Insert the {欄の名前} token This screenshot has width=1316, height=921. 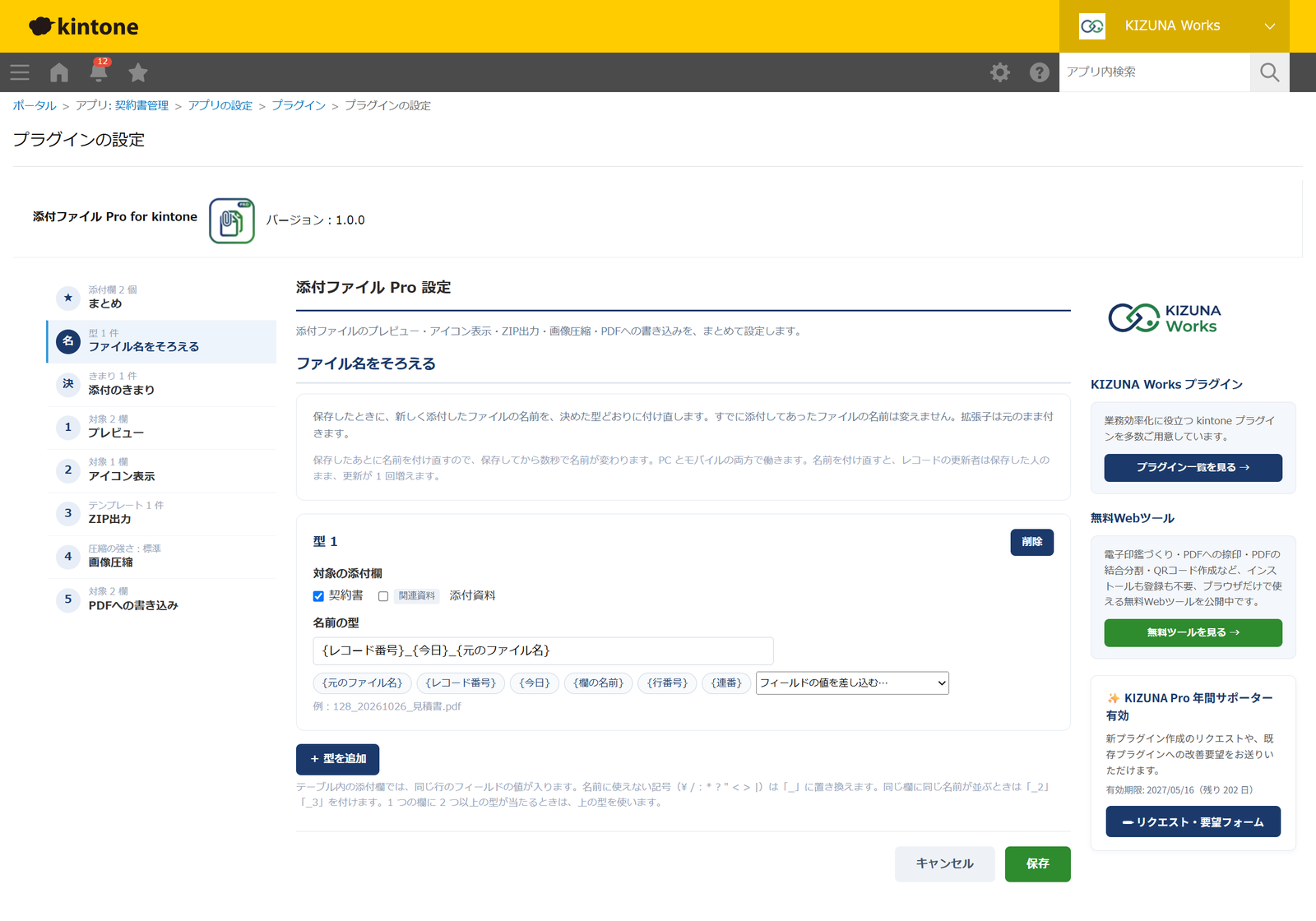599,683
